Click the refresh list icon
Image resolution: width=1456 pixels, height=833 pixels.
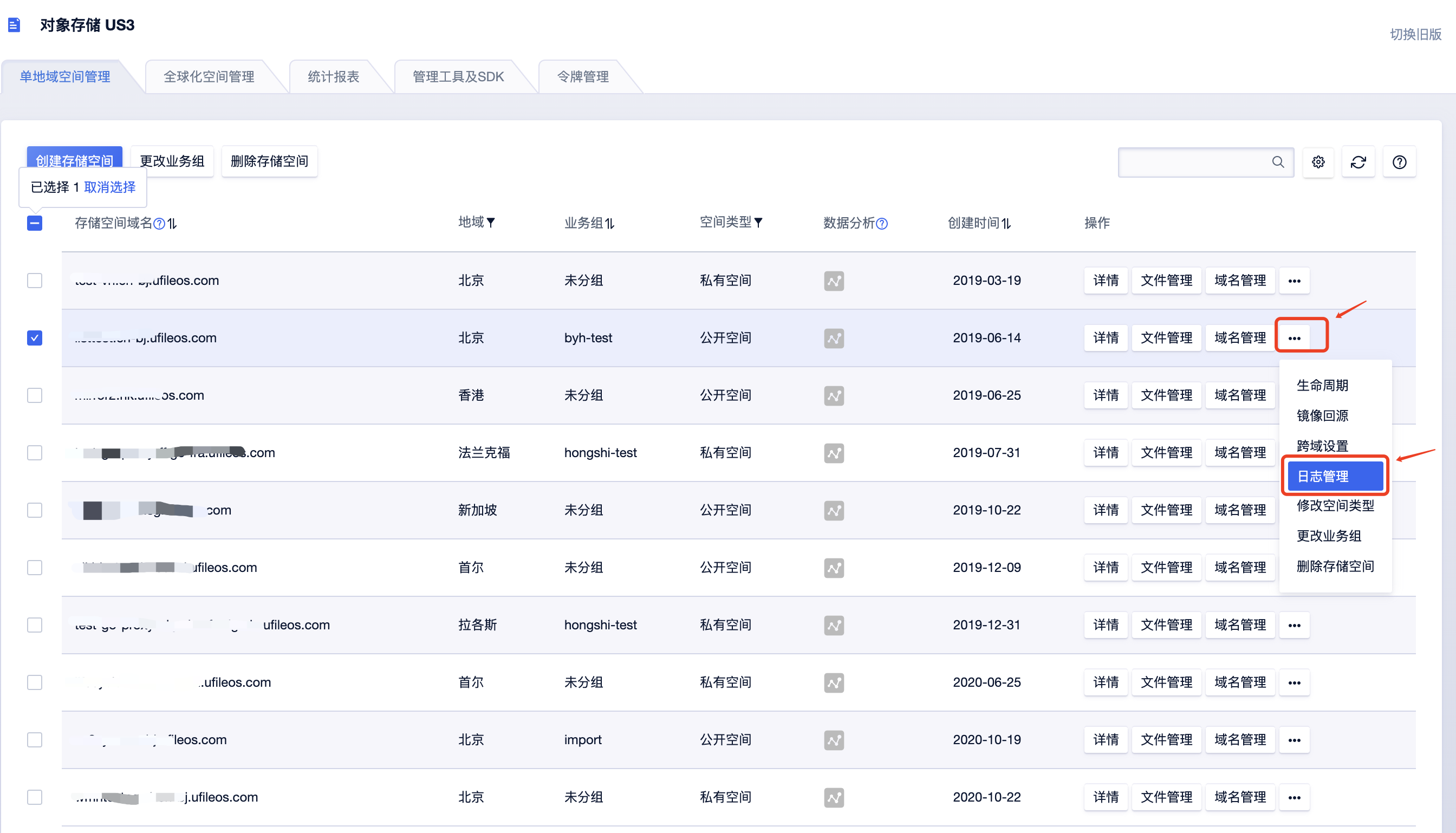pyautogui.click(x=1358, y=162)
